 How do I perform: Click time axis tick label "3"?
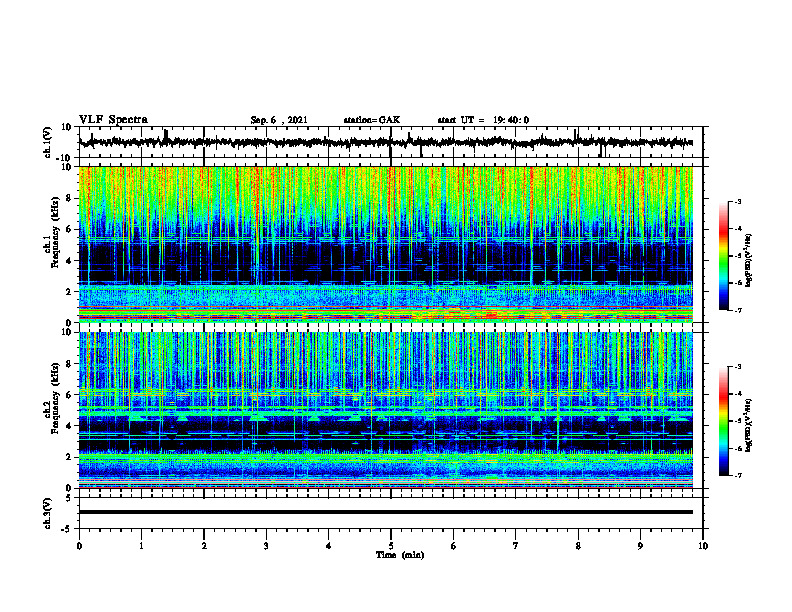click(266, 546)
